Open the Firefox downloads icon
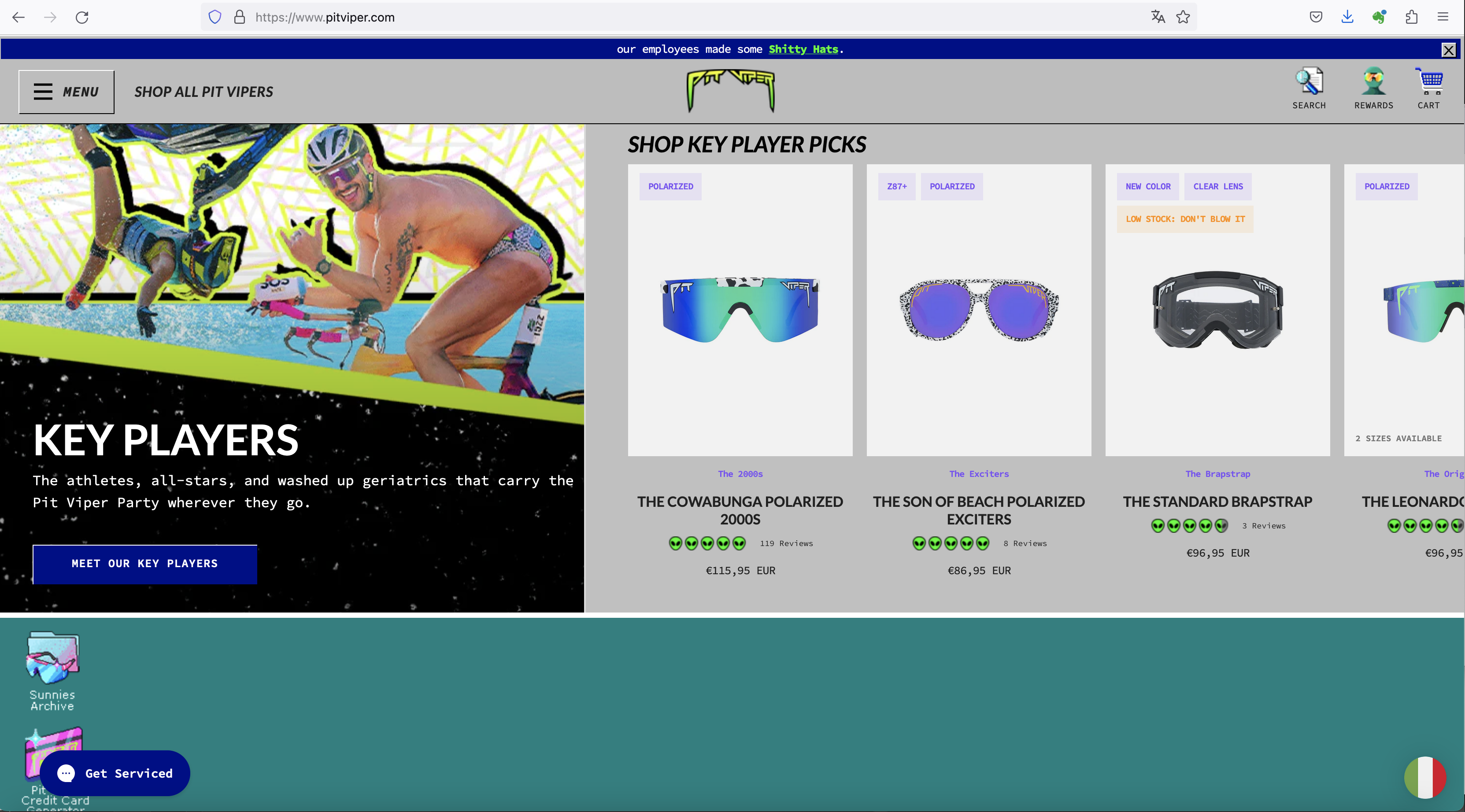The width and height of the screenshot is (1465, 812). [1347, 17]
